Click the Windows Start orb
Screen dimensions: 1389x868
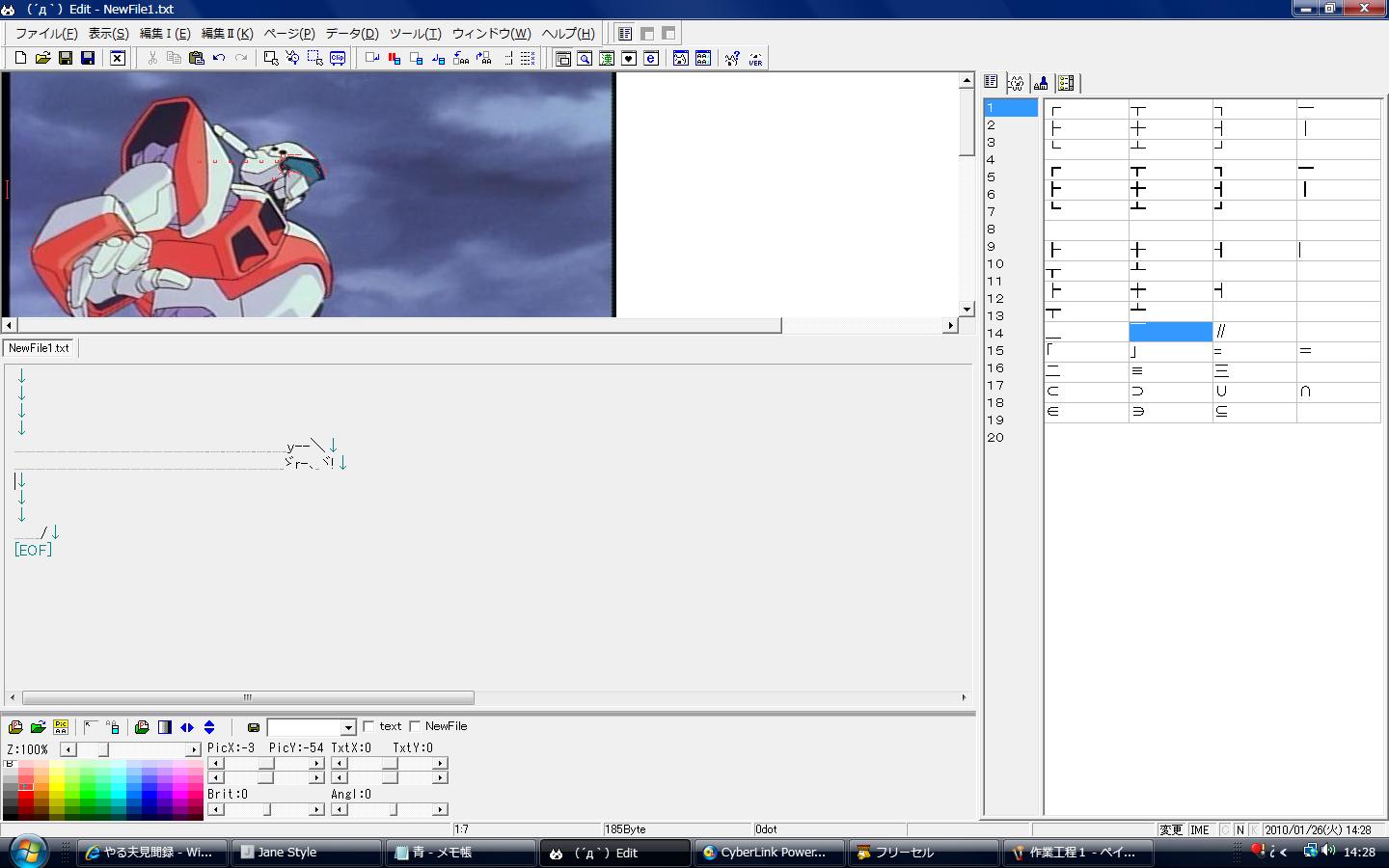tap(27, 851)
